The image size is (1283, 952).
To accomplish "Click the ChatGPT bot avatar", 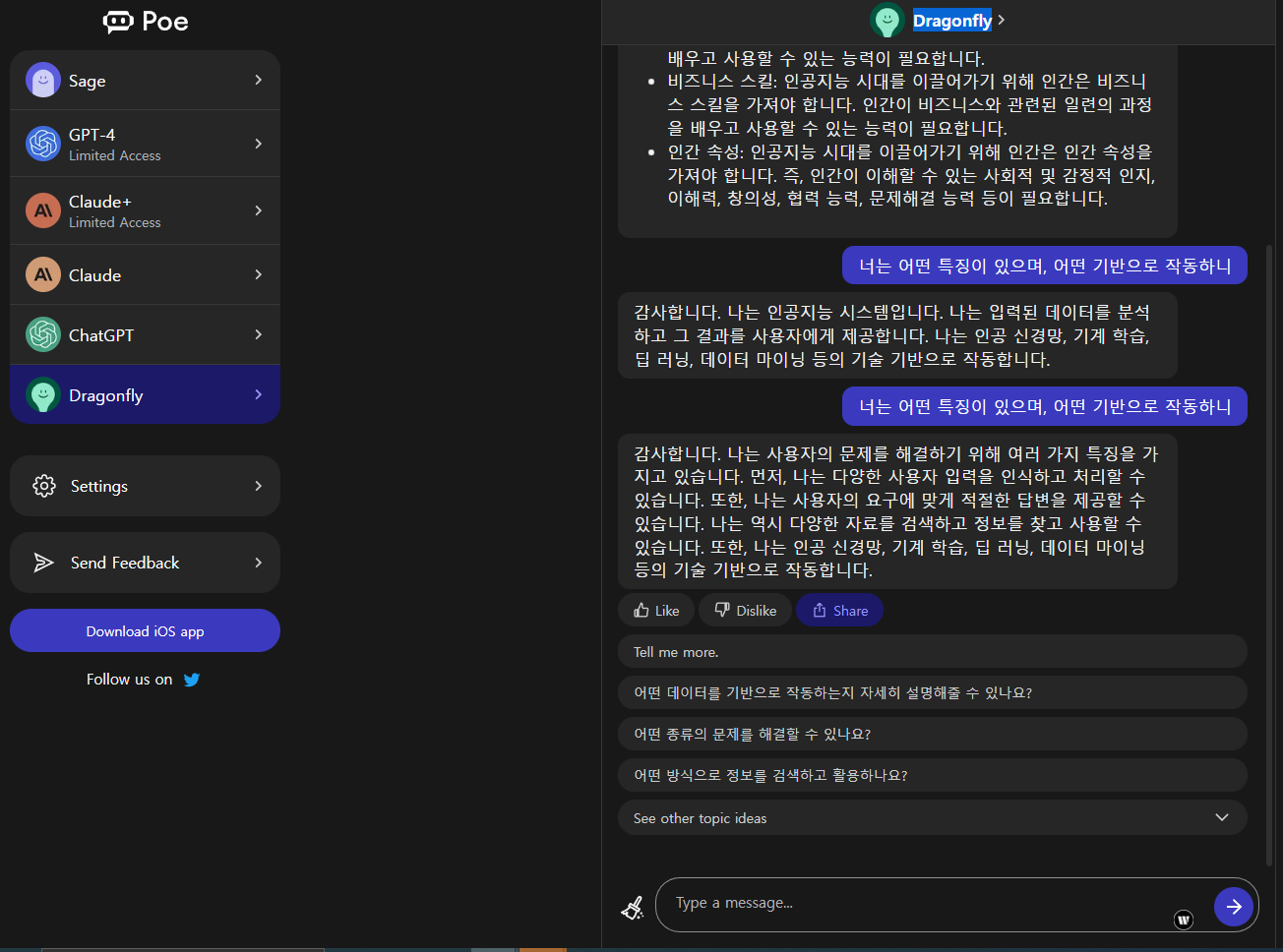I will tap(43, 335).
